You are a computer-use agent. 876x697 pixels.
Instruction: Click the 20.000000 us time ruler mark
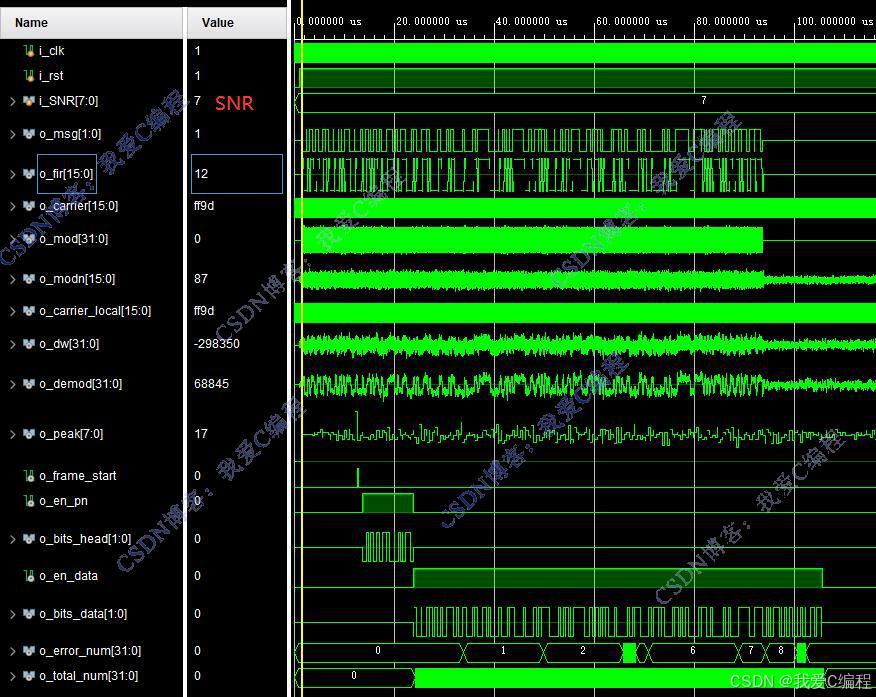point(431,22)
